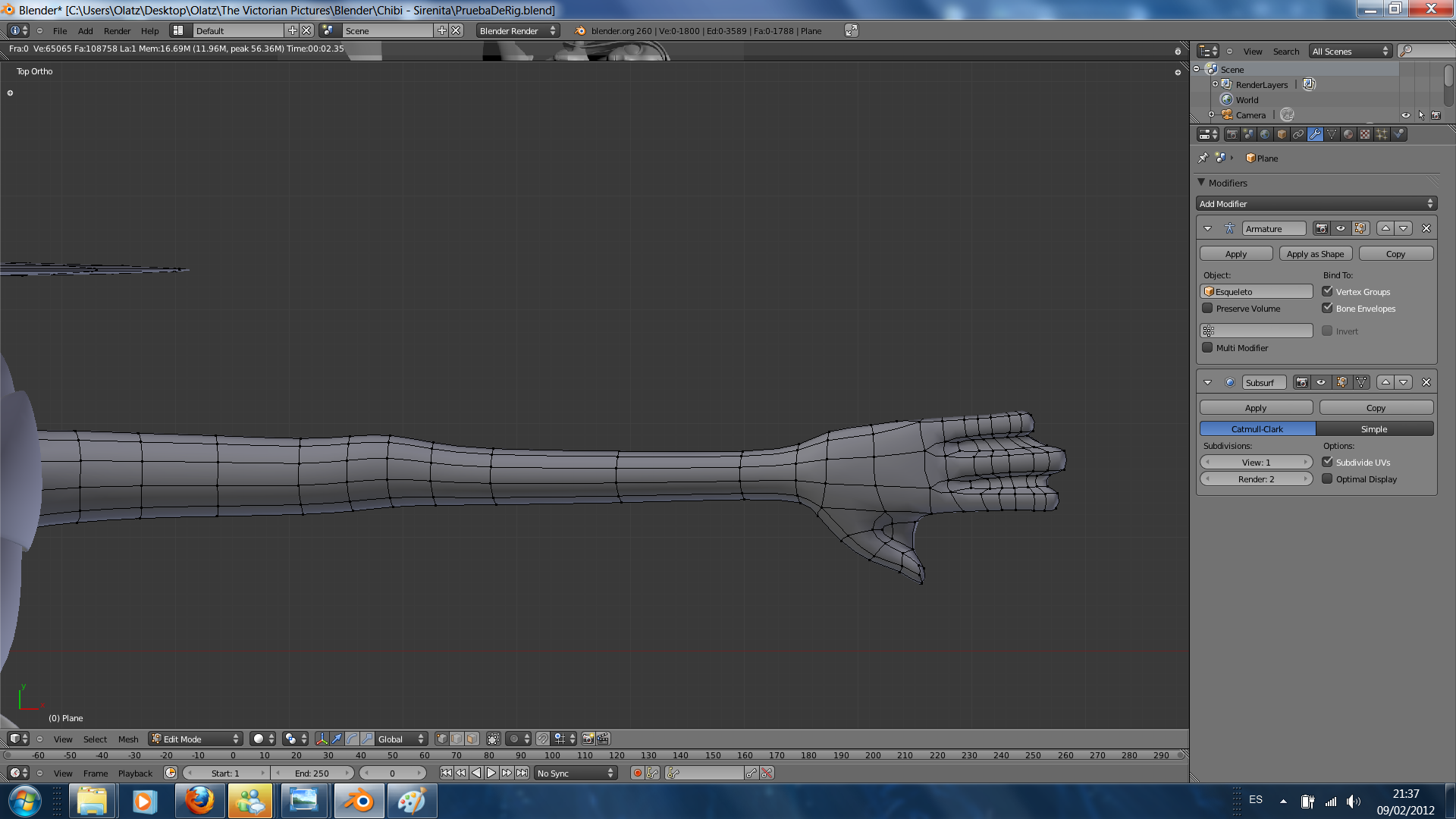Enable the record keyframe button
This screenshot has height=819, width=1456.
tap(637, 773)
